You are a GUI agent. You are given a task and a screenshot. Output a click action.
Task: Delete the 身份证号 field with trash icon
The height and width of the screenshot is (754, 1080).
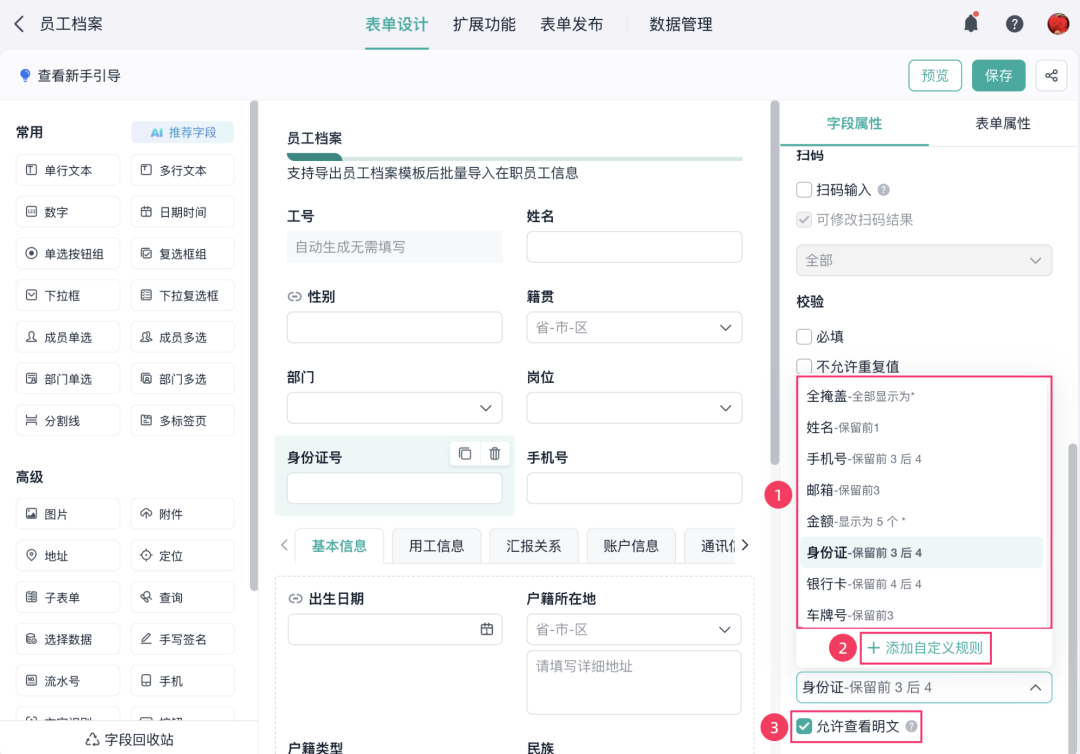[495, 453]
